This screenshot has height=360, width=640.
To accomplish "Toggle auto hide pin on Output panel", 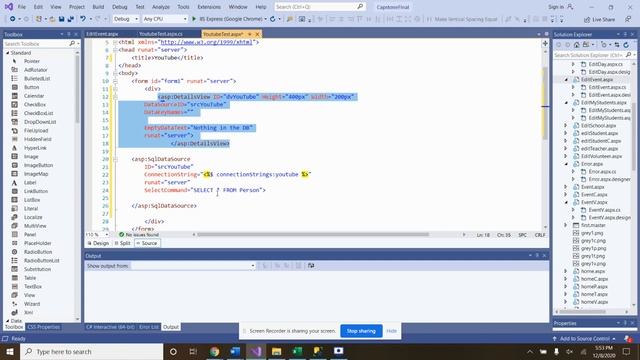I will 537,256.
